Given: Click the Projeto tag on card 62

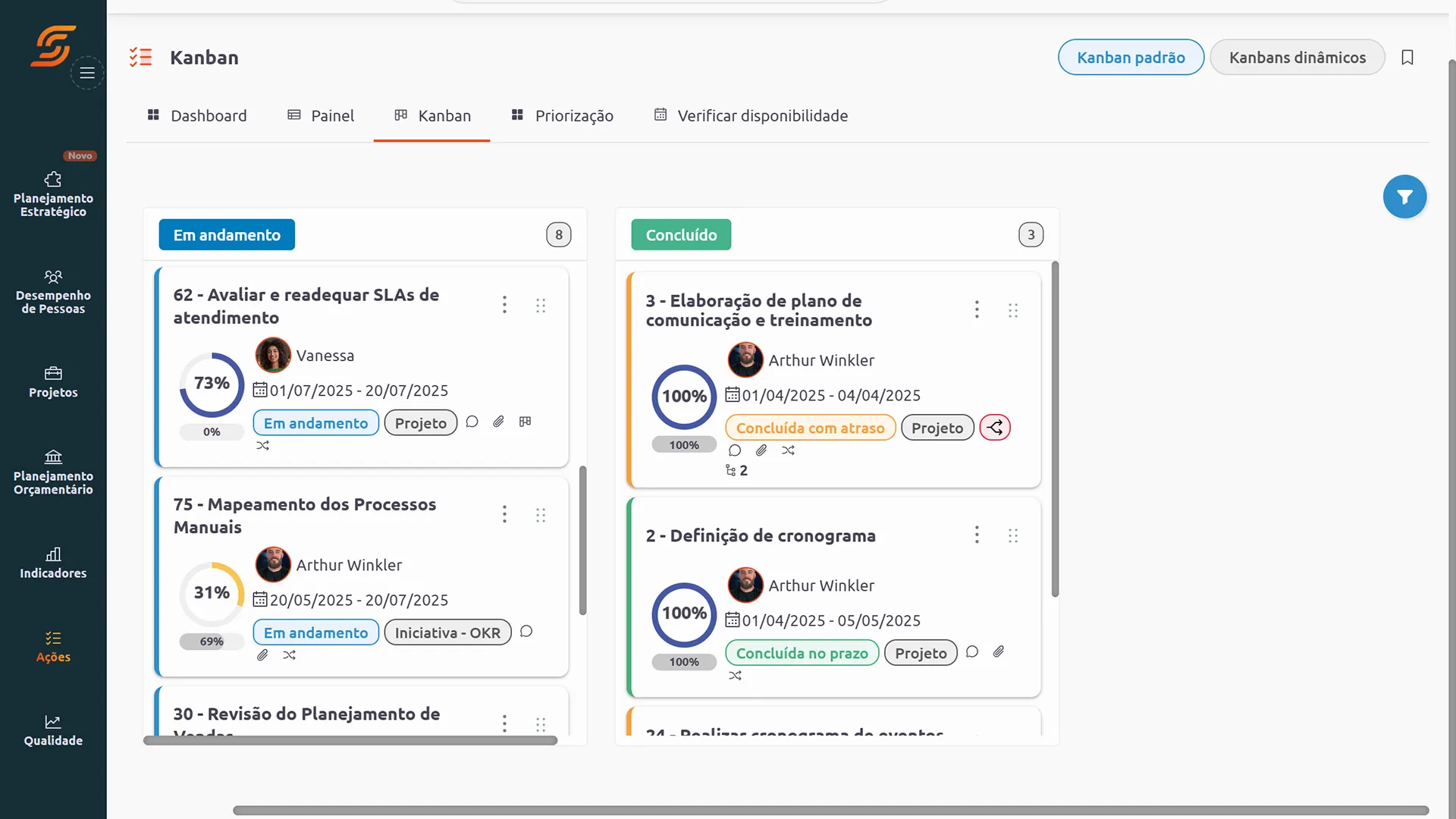Looking at the screenshot, I should (421, 423).
